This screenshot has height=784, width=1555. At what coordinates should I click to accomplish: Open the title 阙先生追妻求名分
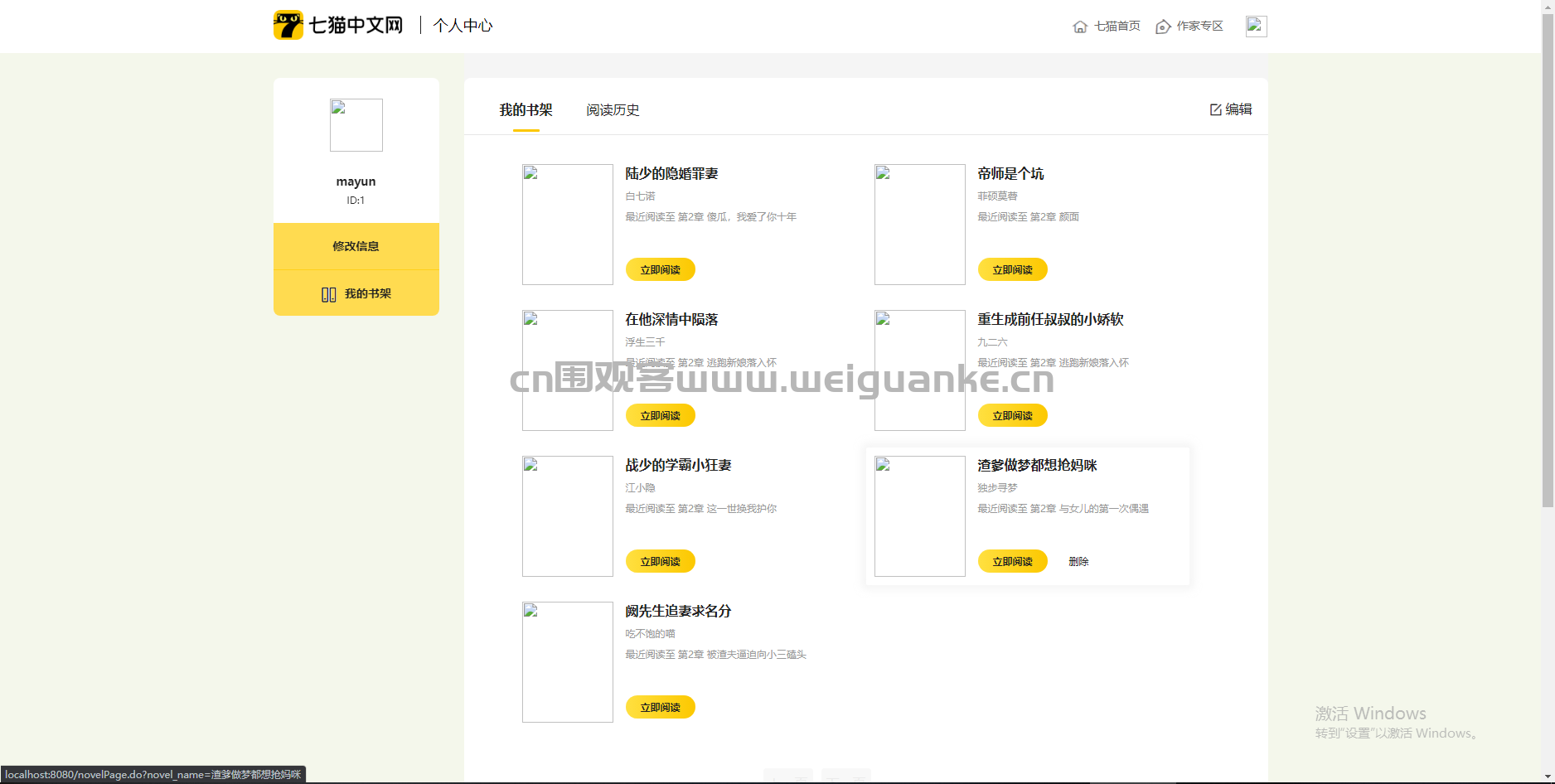[678, 611]
